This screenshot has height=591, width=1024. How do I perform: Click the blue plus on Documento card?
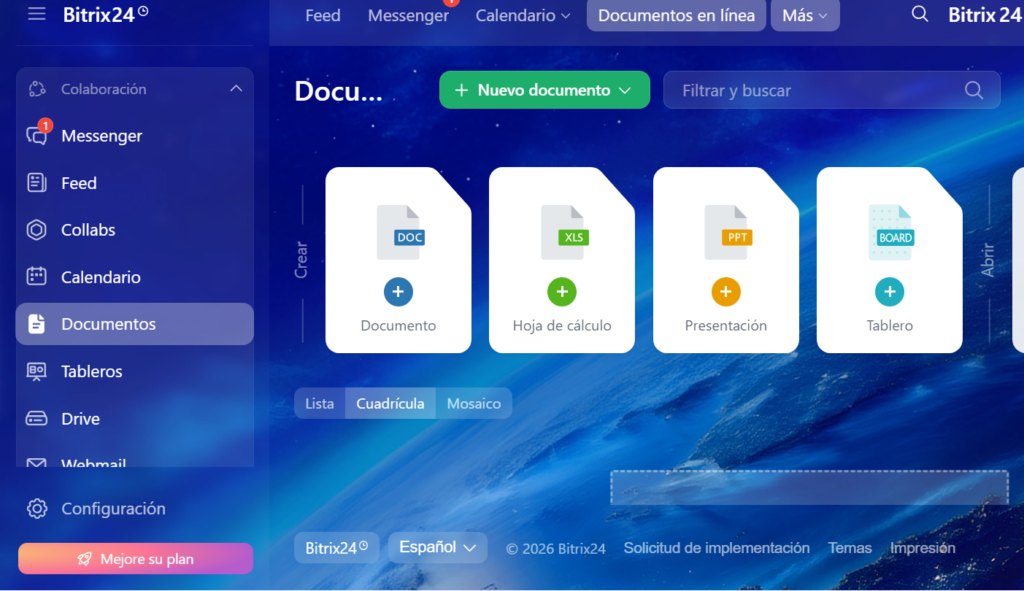[x=398, y=292]
